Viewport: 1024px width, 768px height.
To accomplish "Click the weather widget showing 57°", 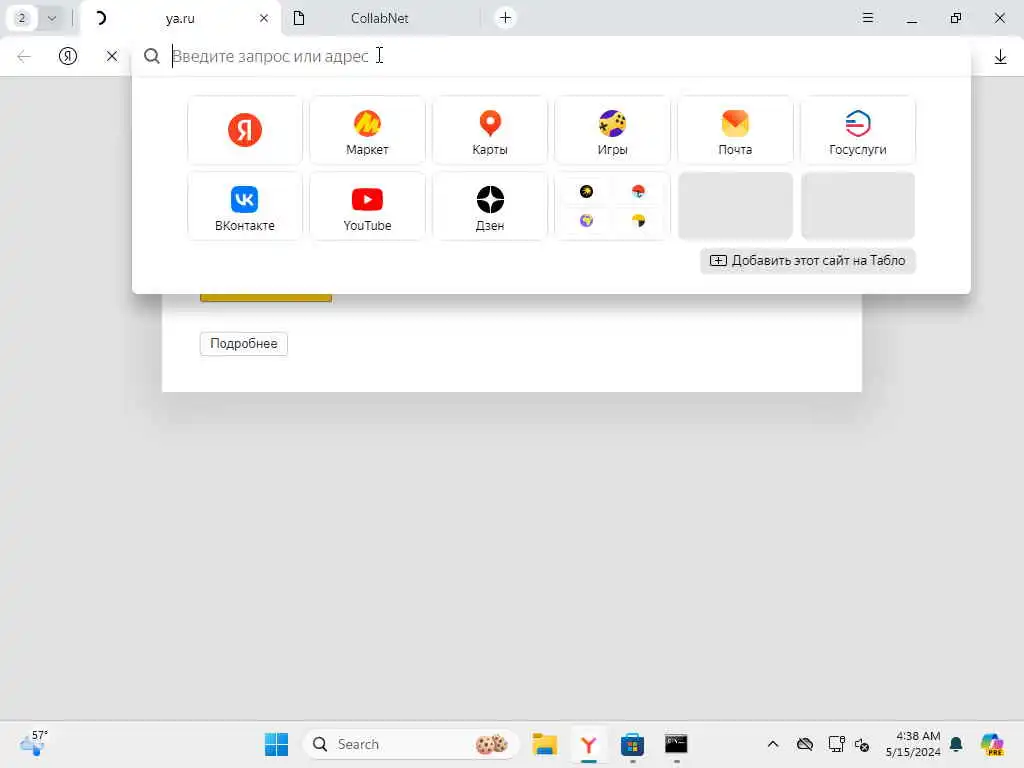I will point(33,744).
